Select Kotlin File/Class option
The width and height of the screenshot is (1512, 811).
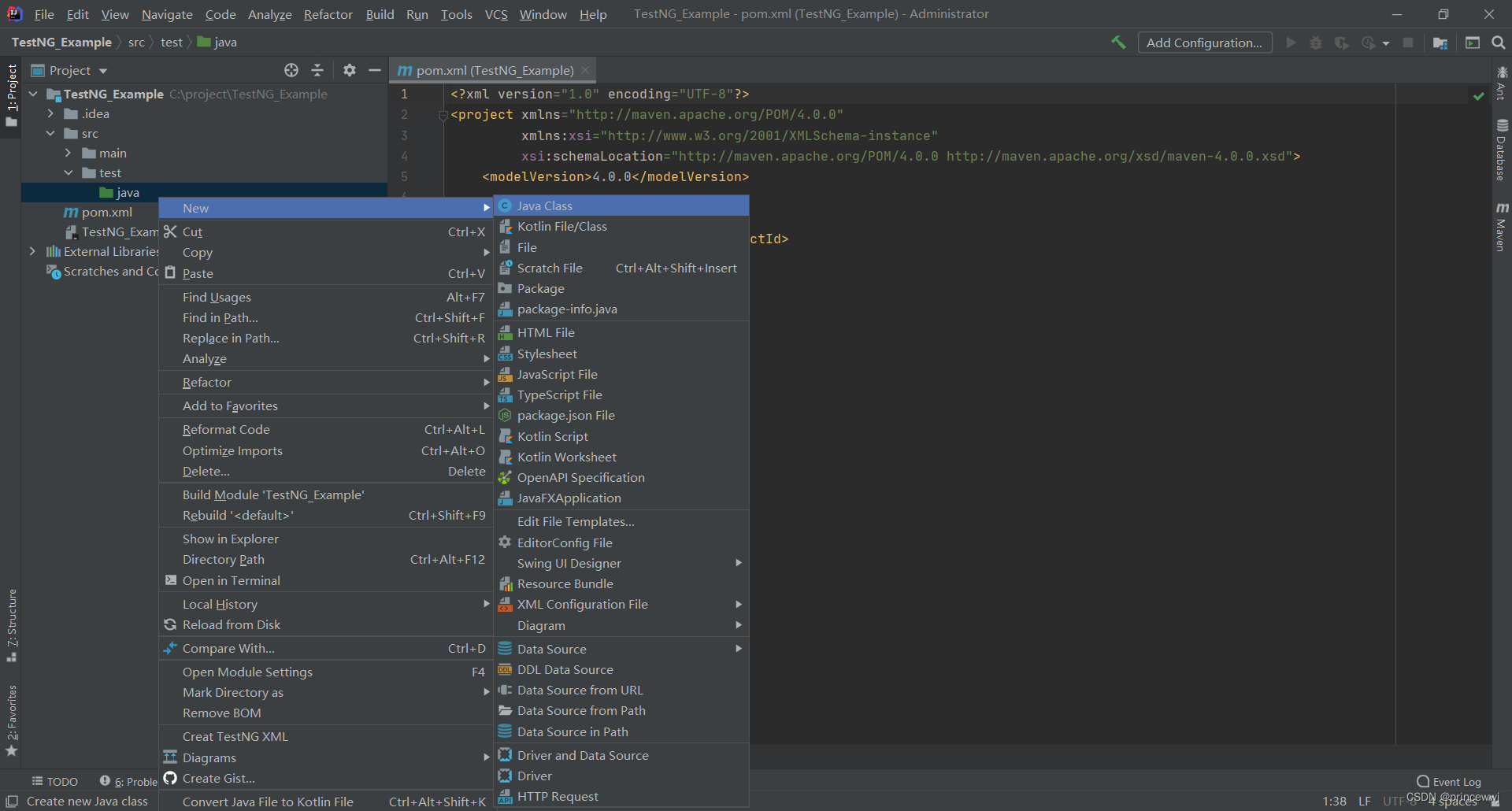621,226
